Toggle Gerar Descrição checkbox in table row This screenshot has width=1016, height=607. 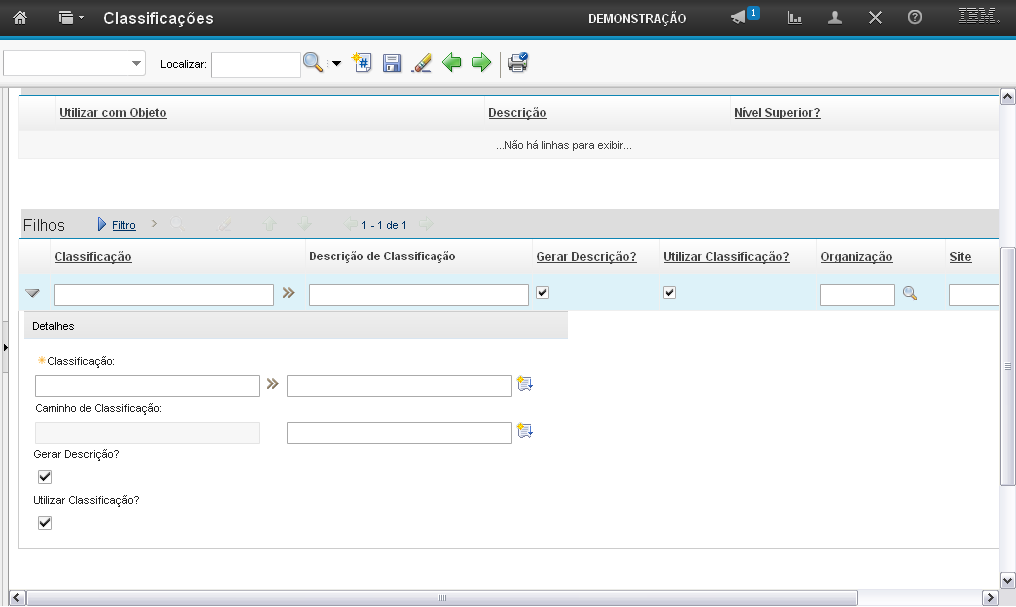pyautogui.click(x=542, y=293)
